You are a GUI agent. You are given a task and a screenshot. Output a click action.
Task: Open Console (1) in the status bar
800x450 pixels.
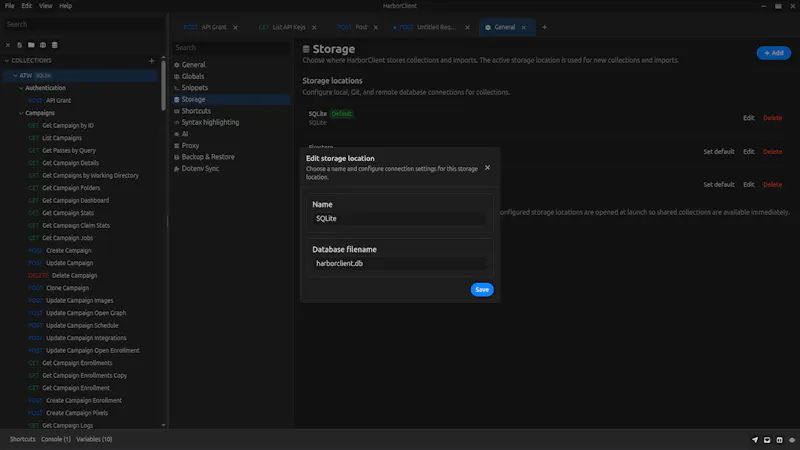pyautogui.click(x=56, y=439)
